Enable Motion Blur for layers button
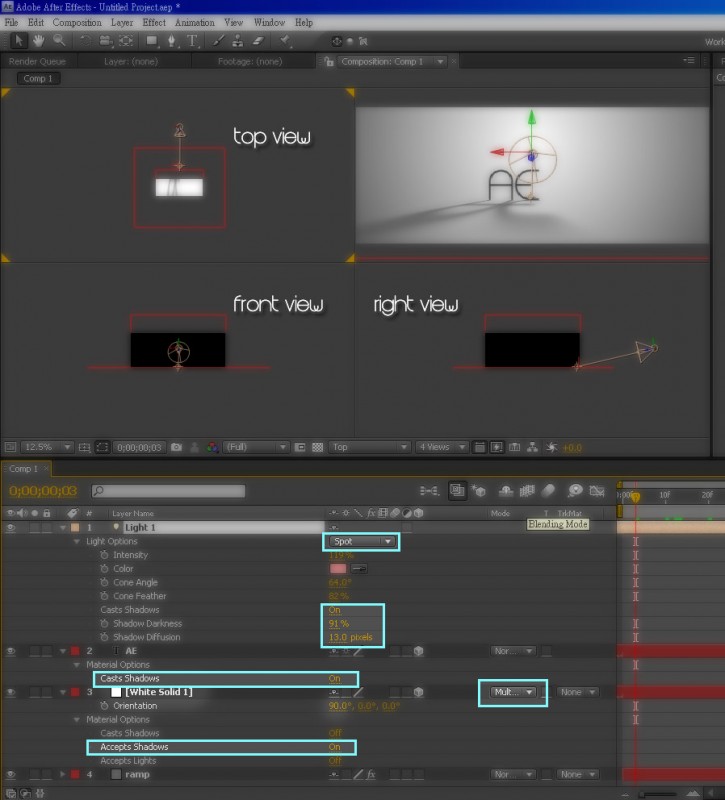The width and height of the screenshot is (725, 800). pos(548,491)
